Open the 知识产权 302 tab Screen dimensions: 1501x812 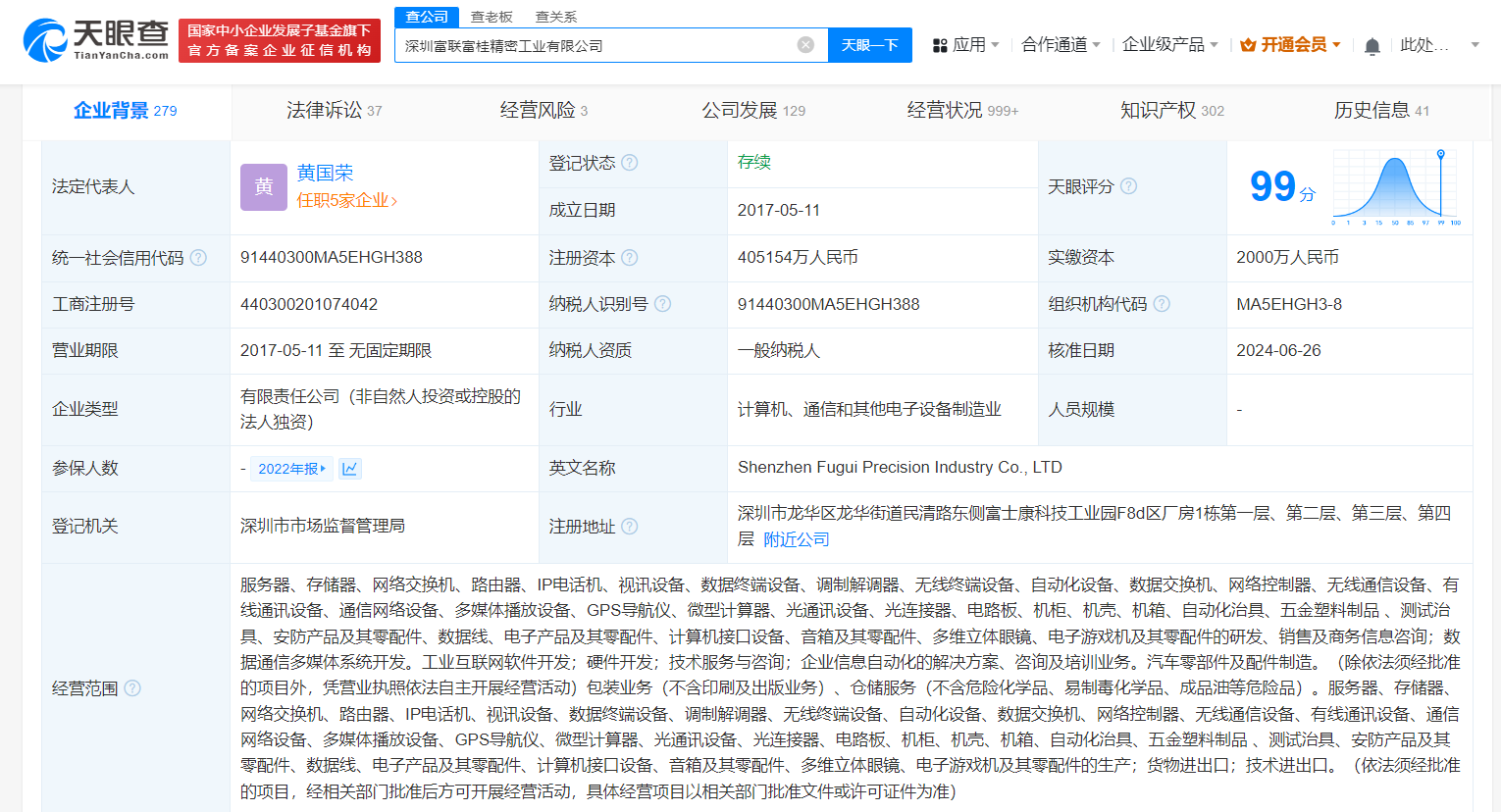pyautogui.click(x=1172, y=111)
